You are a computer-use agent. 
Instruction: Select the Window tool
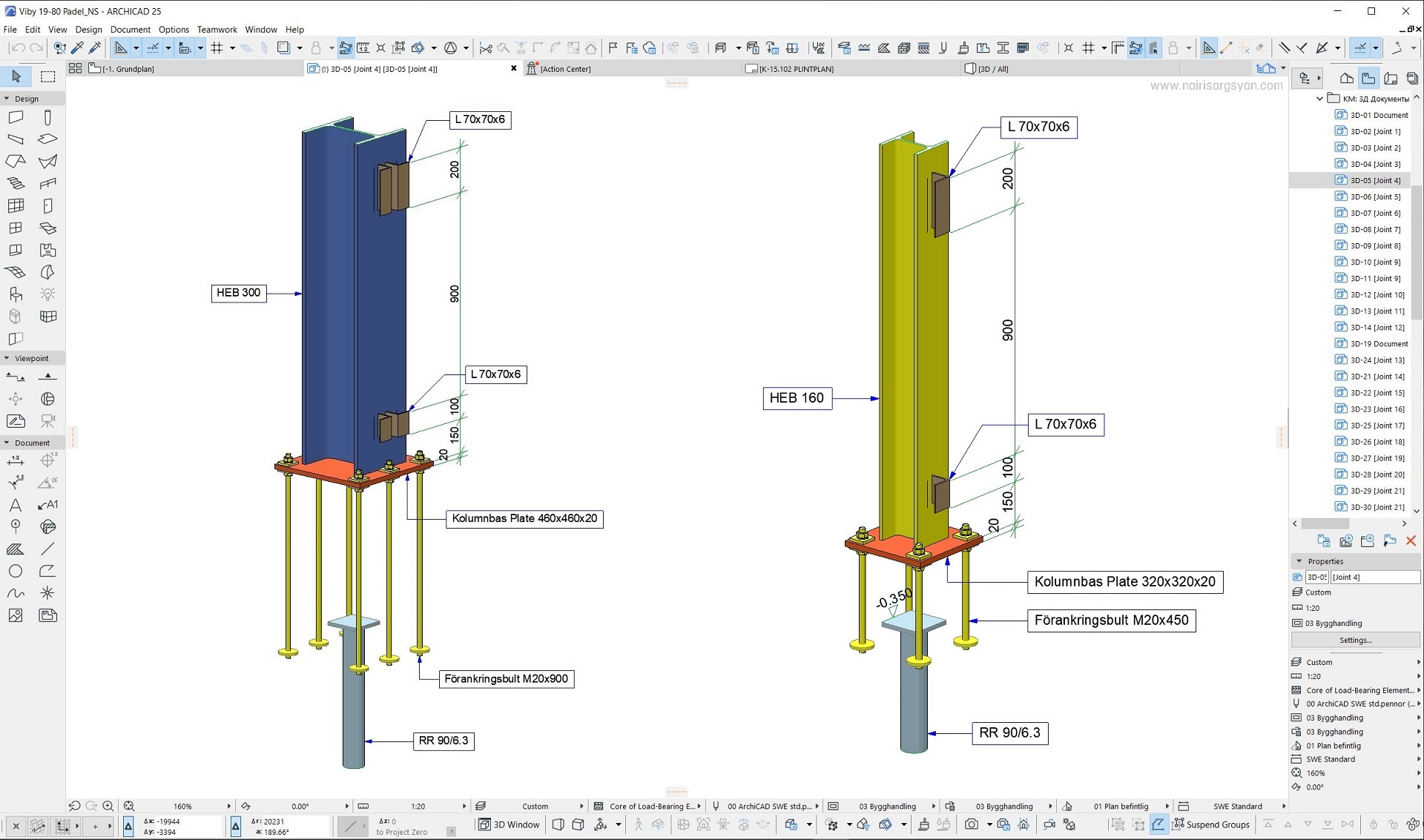[16, 228]
